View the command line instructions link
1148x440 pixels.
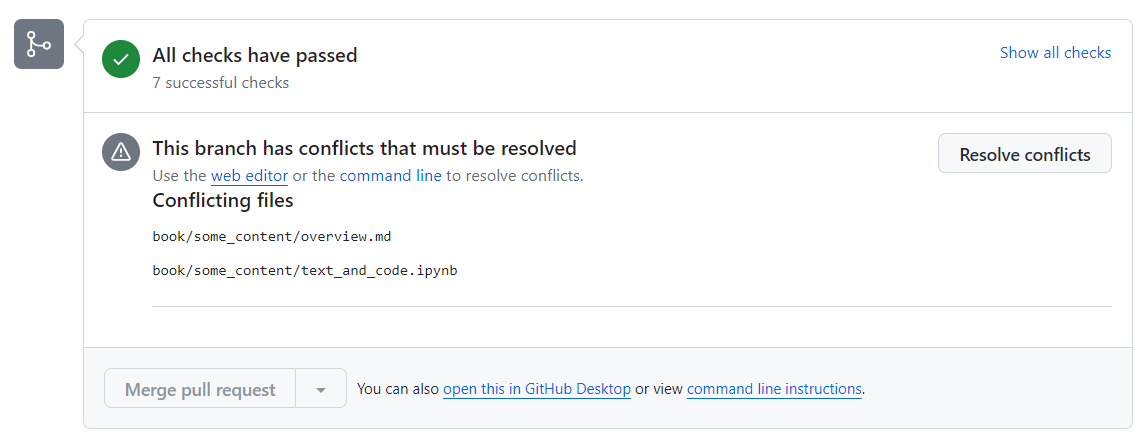pos(774,389)
